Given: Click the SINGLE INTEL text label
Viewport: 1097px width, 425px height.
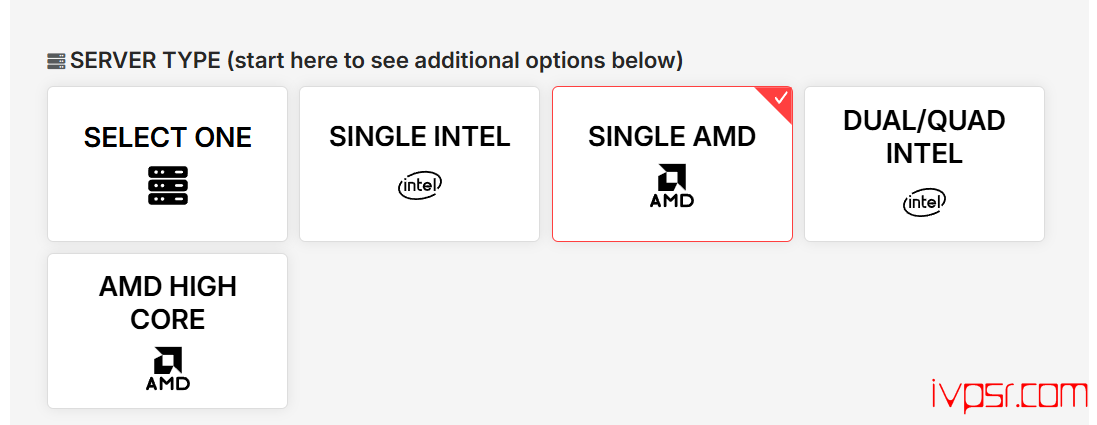Looking at the screenshot, I should (420, 137).
